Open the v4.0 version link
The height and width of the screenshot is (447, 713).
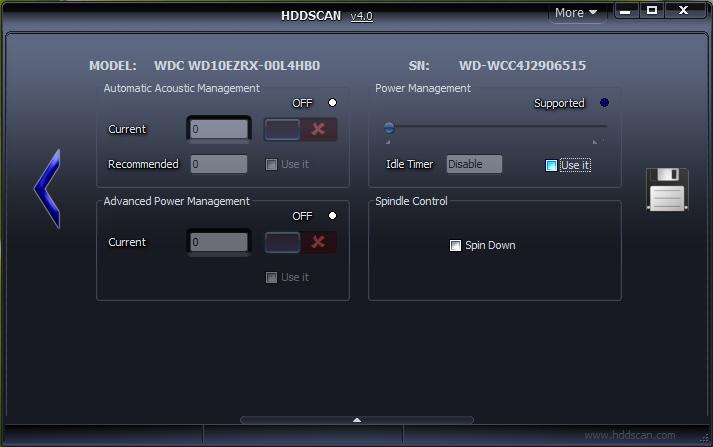point(361,15)
